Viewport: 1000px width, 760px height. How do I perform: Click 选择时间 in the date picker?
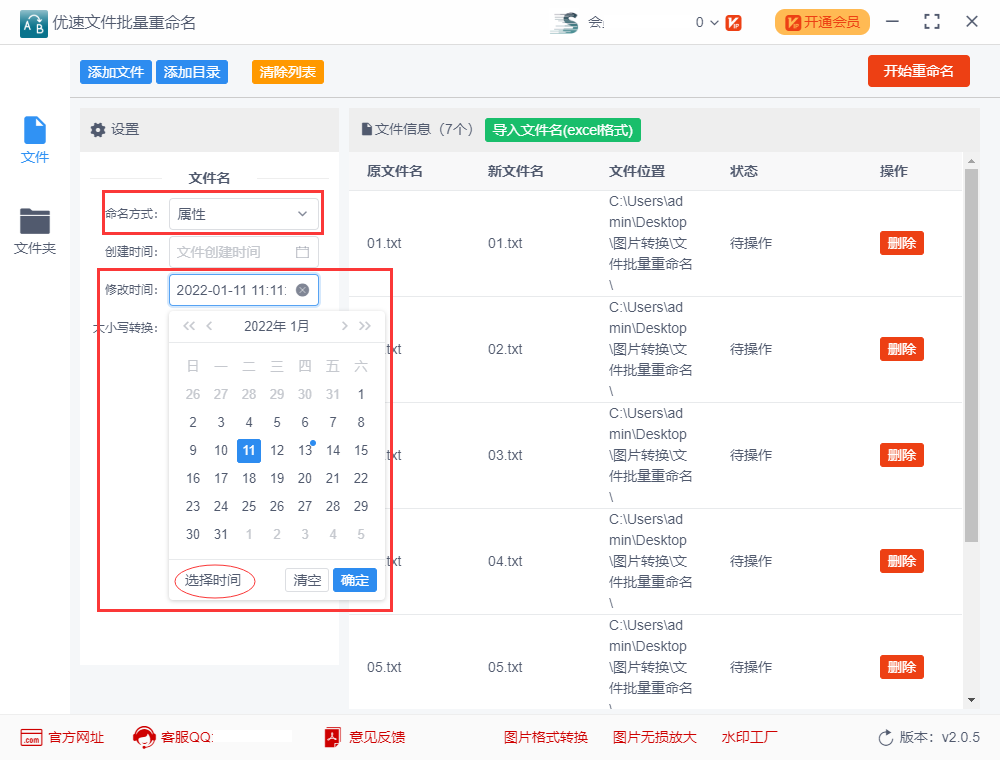point(213,580)
